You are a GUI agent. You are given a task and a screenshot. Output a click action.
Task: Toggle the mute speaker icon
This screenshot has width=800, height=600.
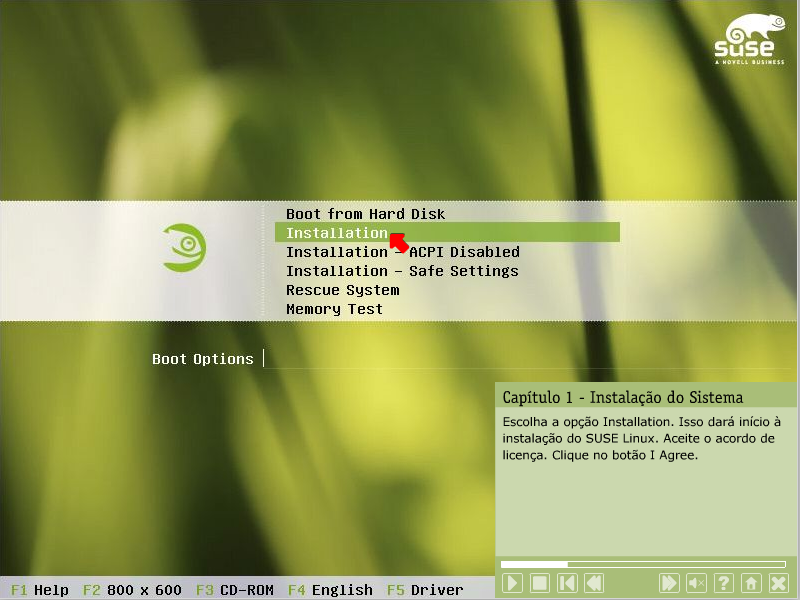pos(697,583)
